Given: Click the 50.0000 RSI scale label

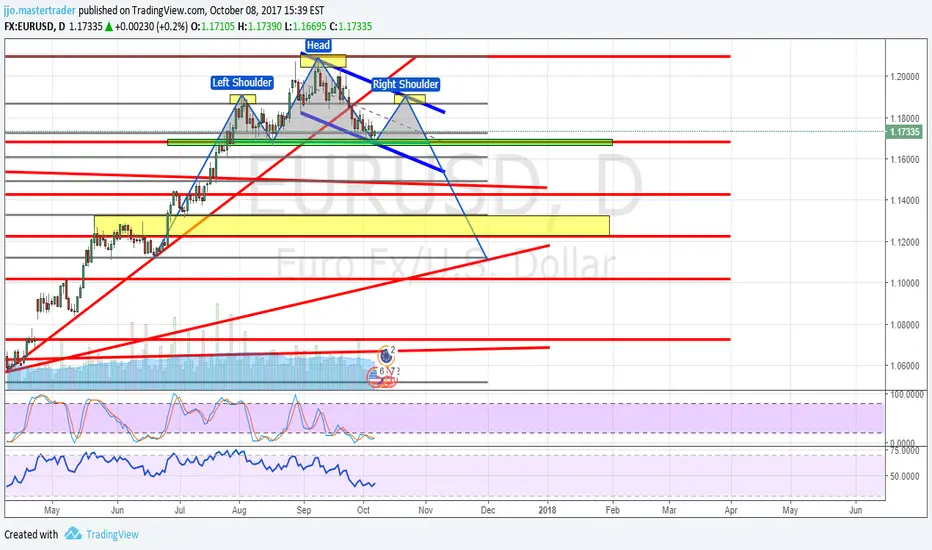Looking at the screenshot, I should click(x=907, y=476).
